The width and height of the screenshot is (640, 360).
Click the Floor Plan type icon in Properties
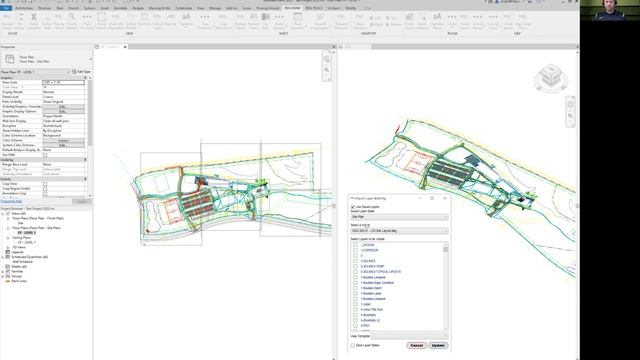(10, 59)
